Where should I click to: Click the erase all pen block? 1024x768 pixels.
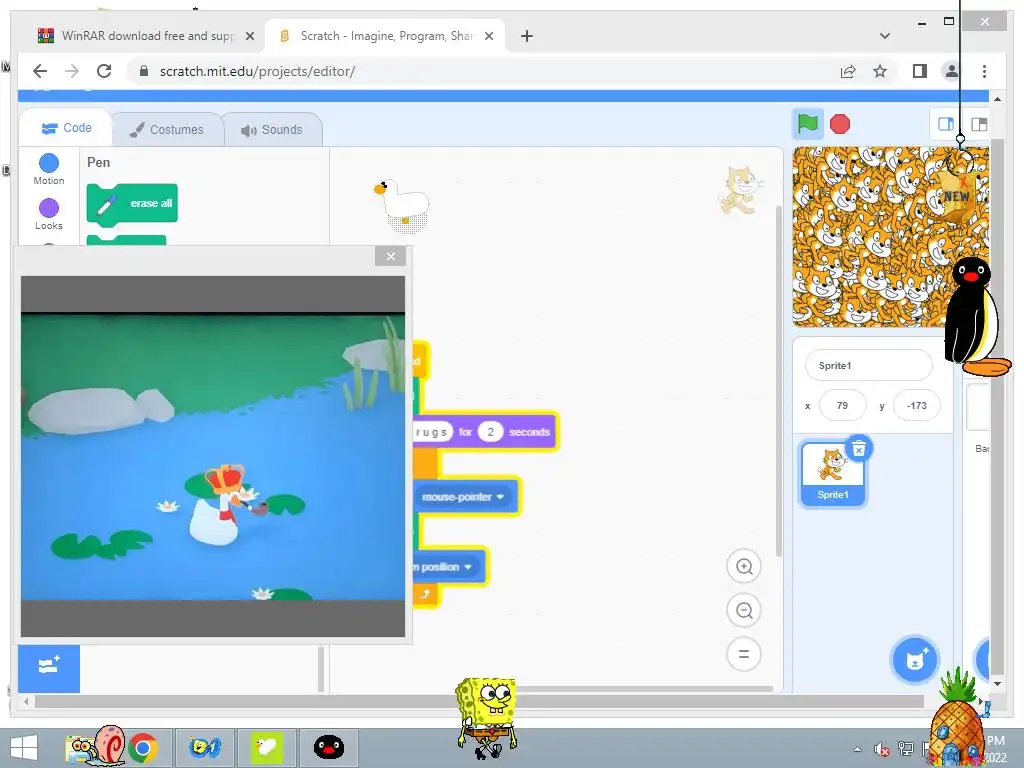(x=132, y=203)
